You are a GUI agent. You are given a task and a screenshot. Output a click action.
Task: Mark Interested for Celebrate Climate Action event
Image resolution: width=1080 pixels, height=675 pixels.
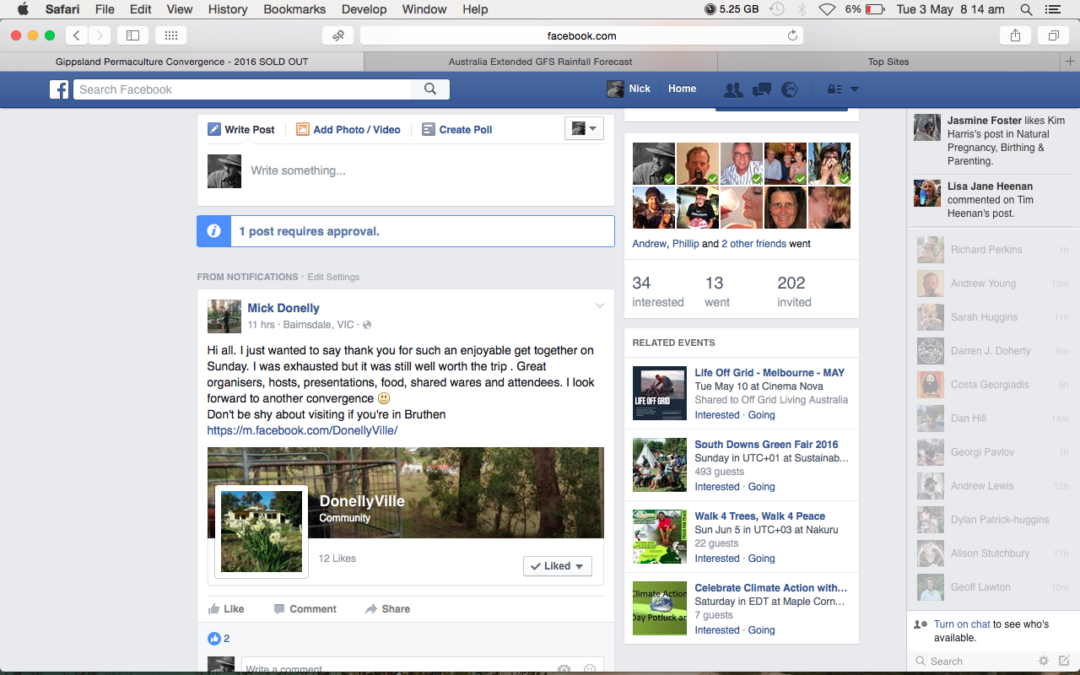click(x=716, y=630)
